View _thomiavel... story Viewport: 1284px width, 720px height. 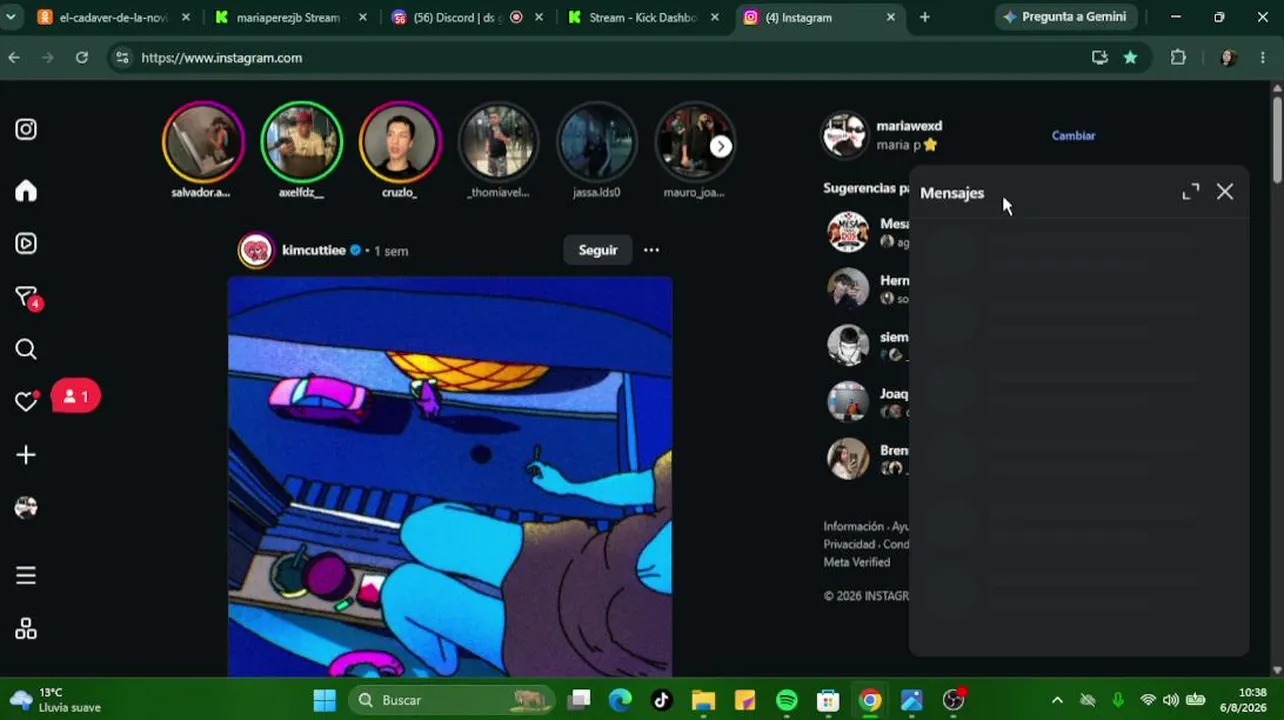(x=498, y=142)
